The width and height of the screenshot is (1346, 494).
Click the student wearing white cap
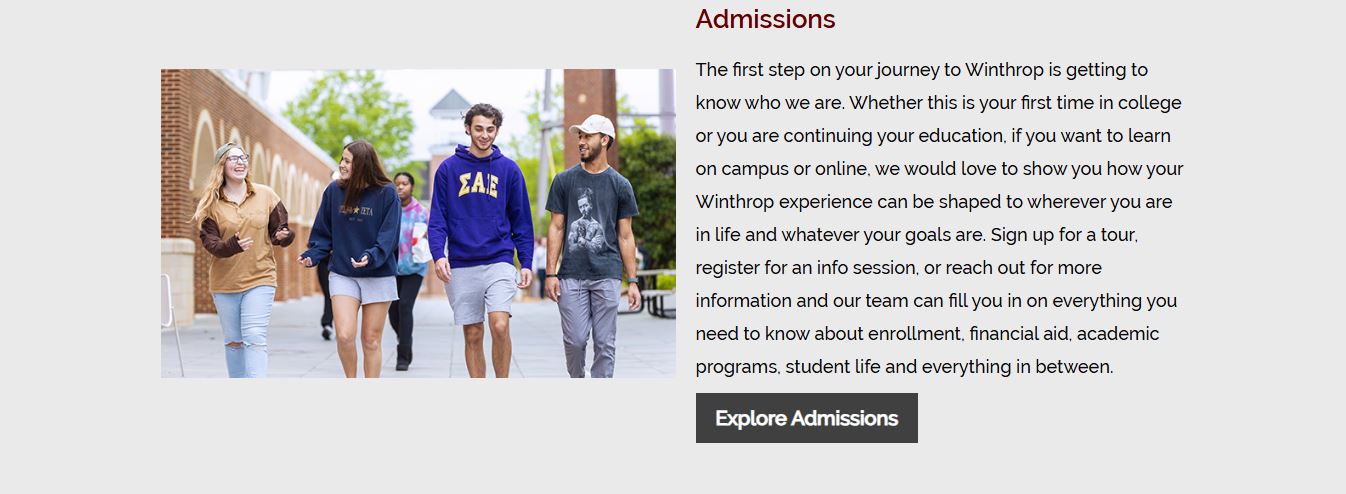pyautogui.click(x=592, y=245)
